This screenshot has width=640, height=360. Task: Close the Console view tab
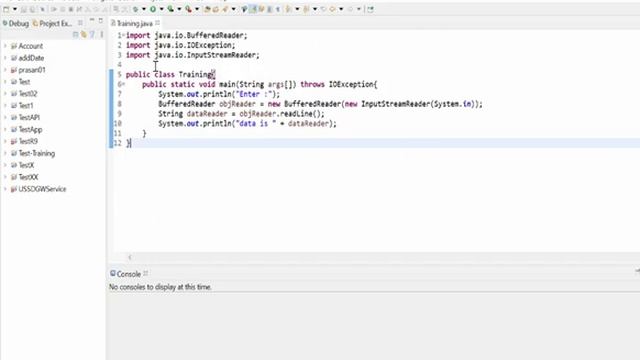tap(146, 273)
